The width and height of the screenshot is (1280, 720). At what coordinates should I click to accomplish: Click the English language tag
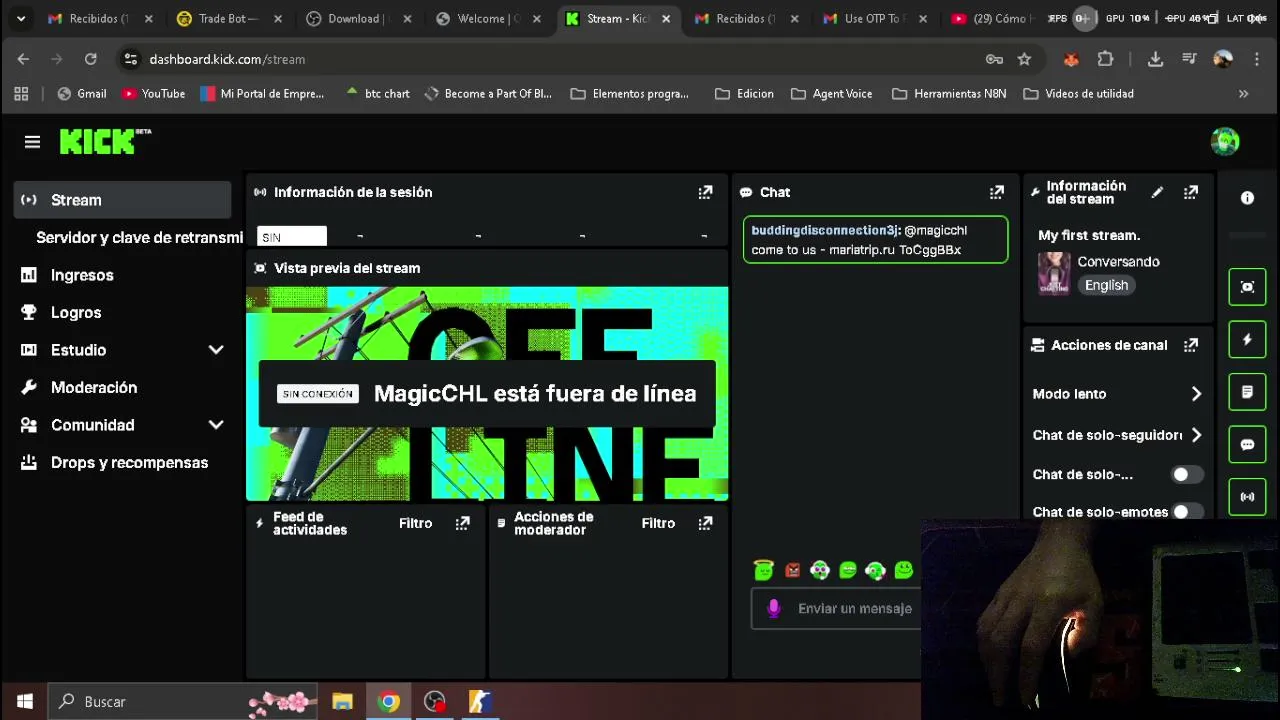(1106, 285)
